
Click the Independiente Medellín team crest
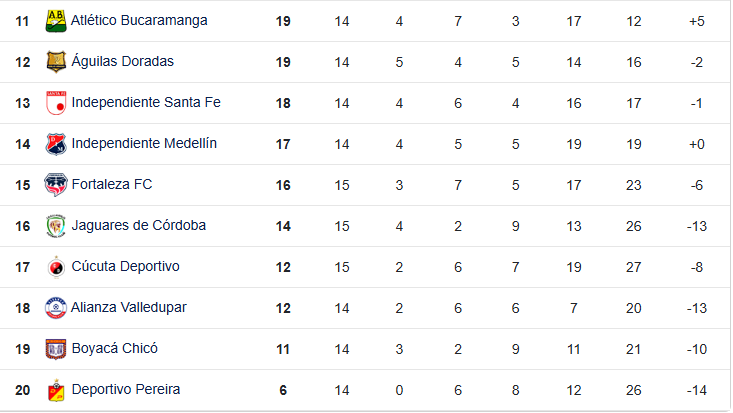[56, 144]
